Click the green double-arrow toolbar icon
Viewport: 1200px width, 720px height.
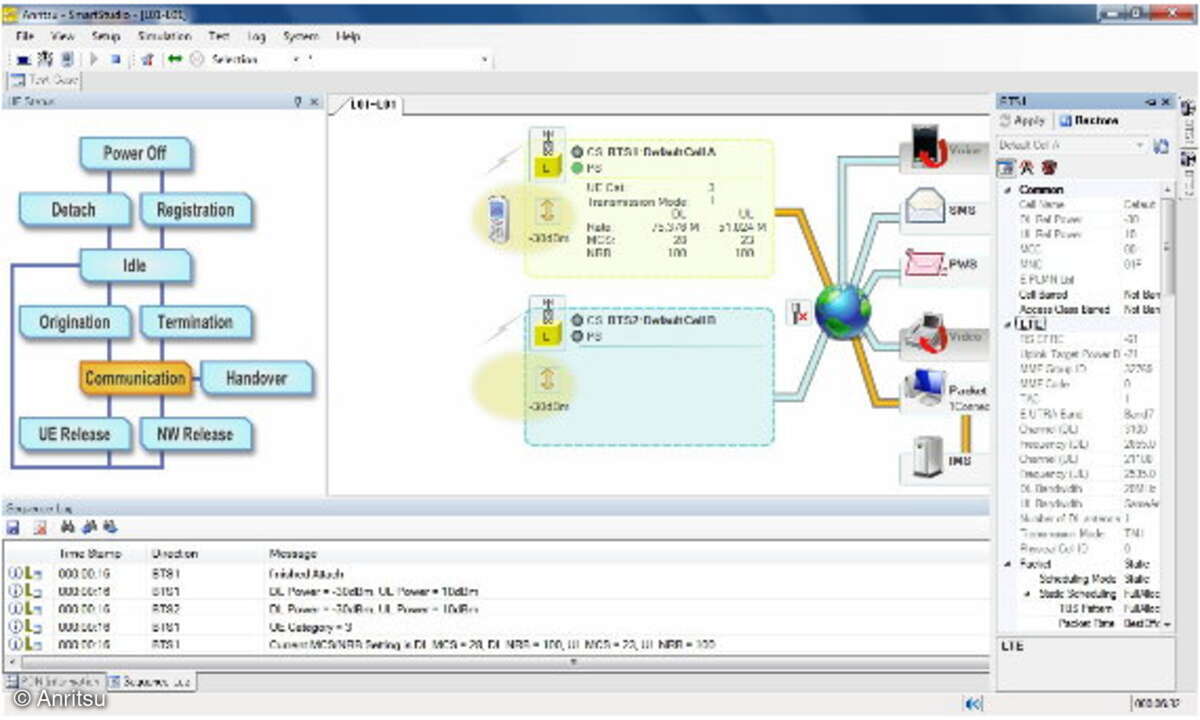[175, 59]
